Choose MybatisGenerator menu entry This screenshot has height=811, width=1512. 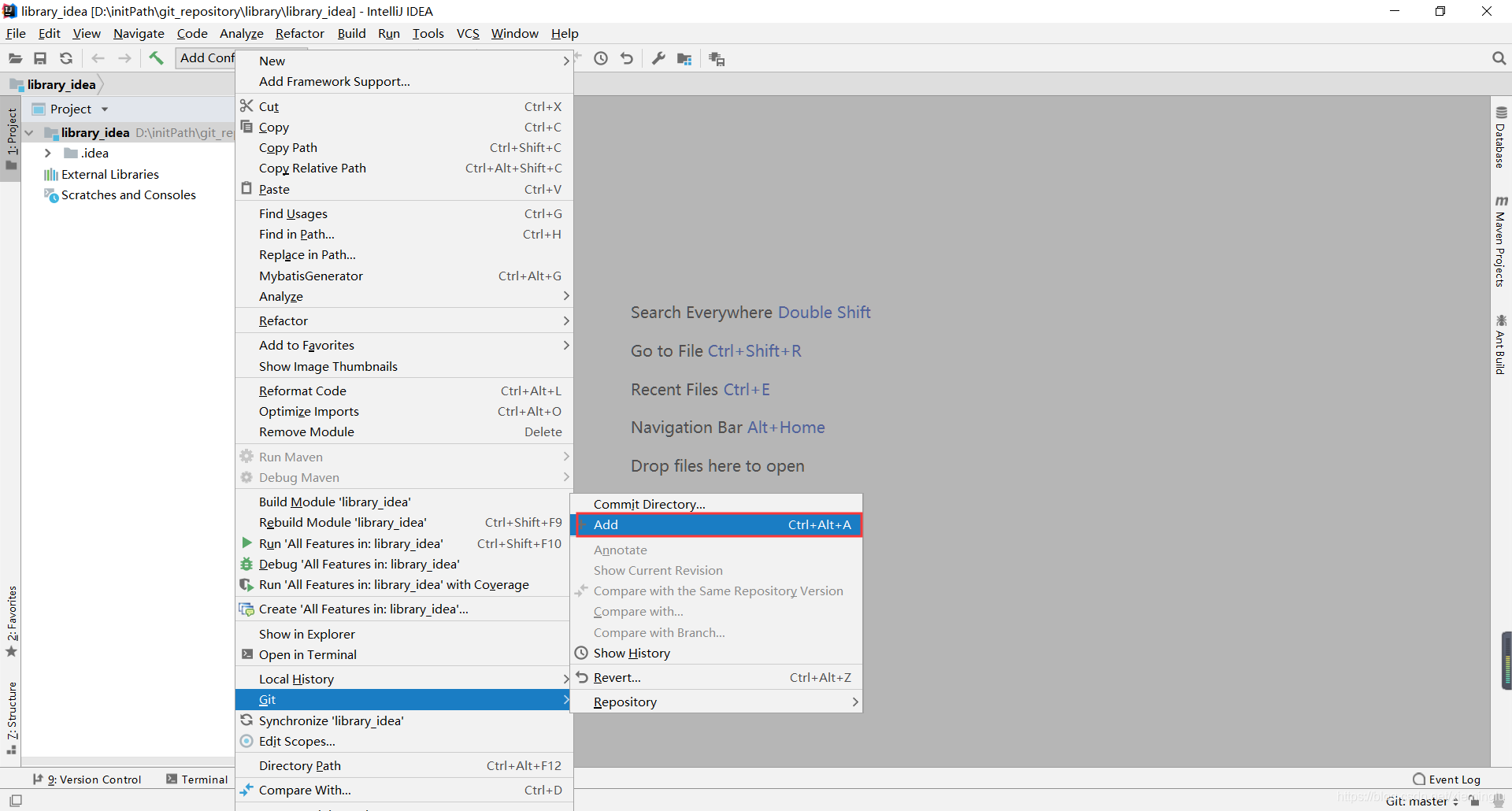[404, 276]
